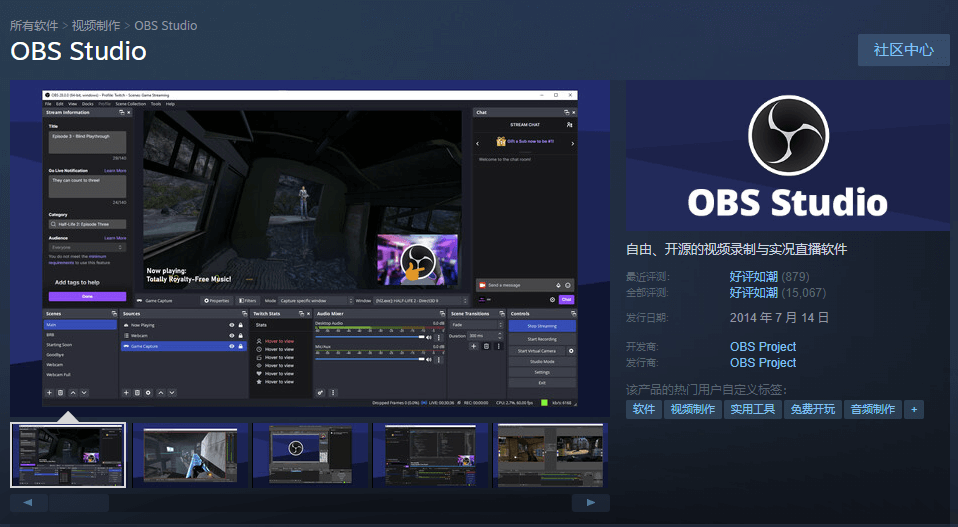The width and height of the screenshot is (958, 527).
Task: Float the Stream Information dock
Action: click(x=121, y=112)
